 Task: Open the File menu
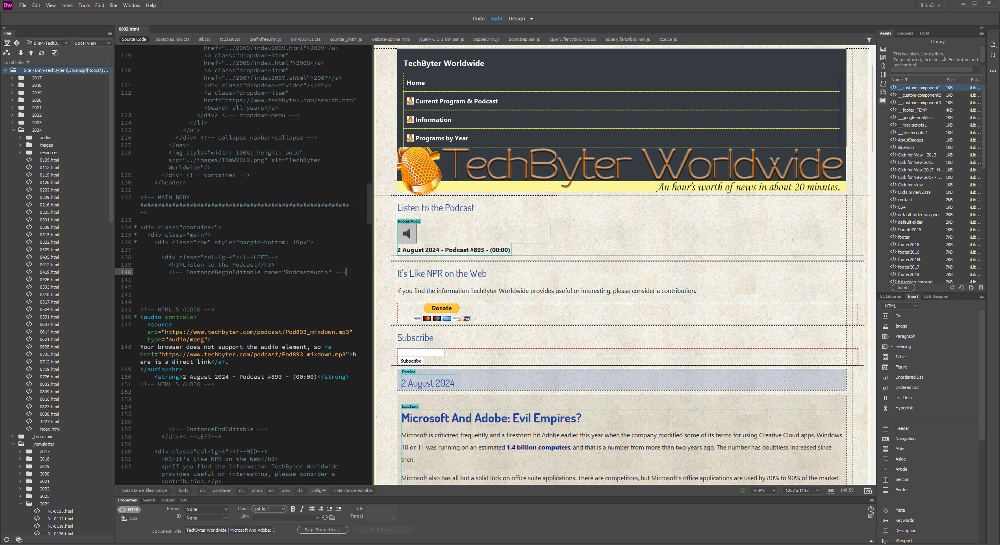(23, 5)
